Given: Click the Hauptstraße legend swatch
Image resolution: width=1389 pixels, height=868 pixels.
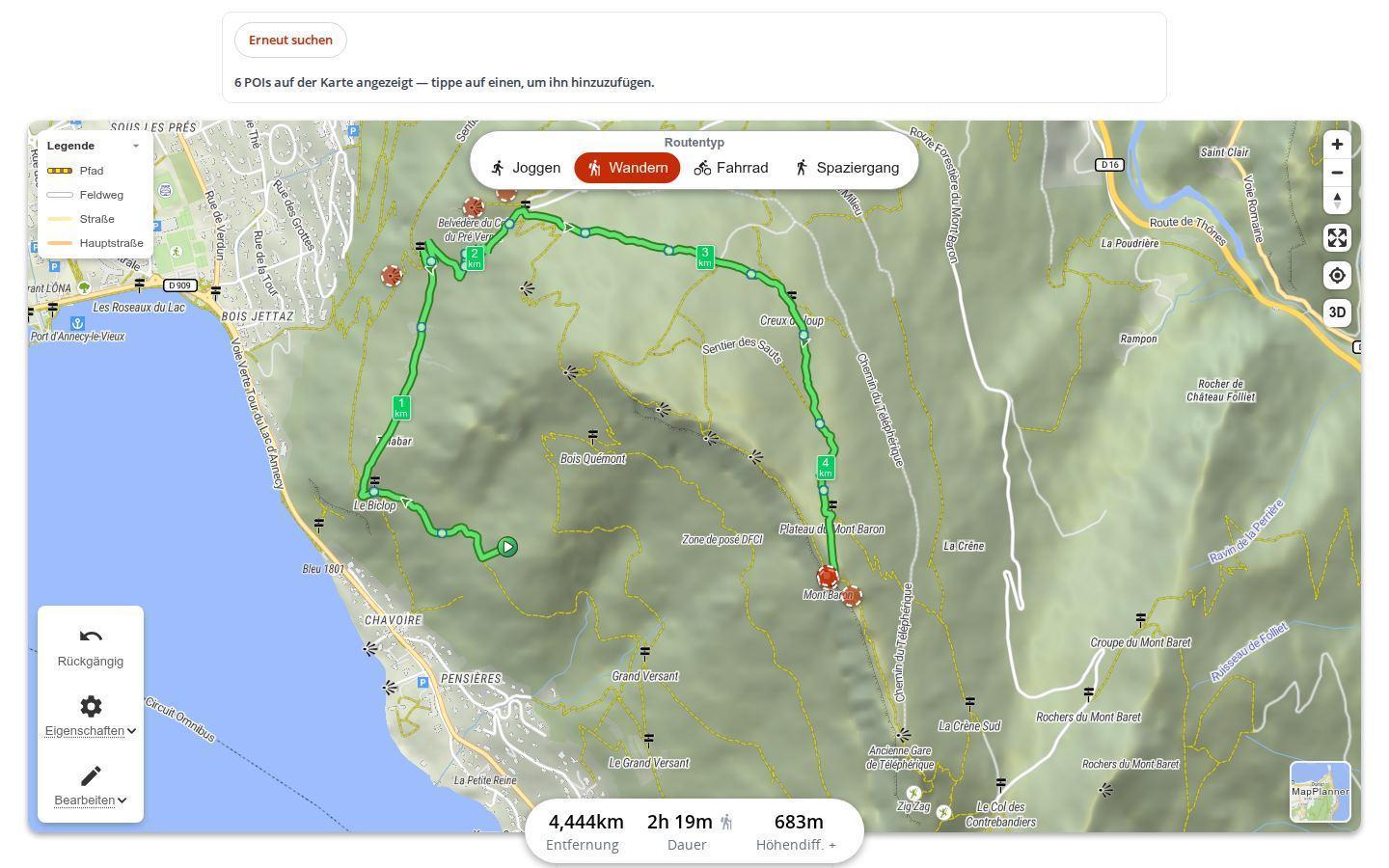Looking at the screenshot, I should [60, 243].
